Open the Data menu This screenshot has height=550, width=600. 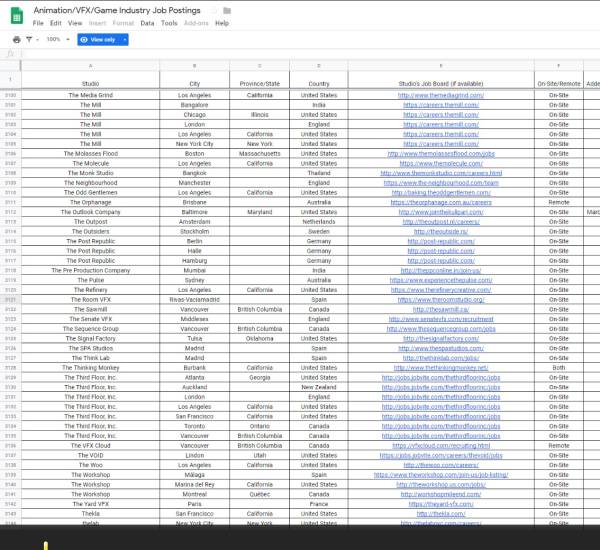click(147, 23)
